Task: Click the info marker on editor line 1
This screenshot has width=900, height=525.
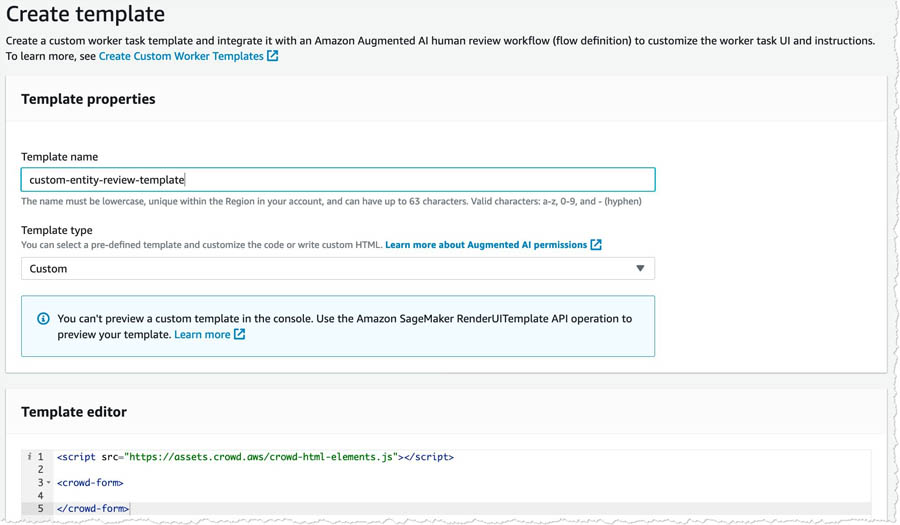Action: click(29, 457)
